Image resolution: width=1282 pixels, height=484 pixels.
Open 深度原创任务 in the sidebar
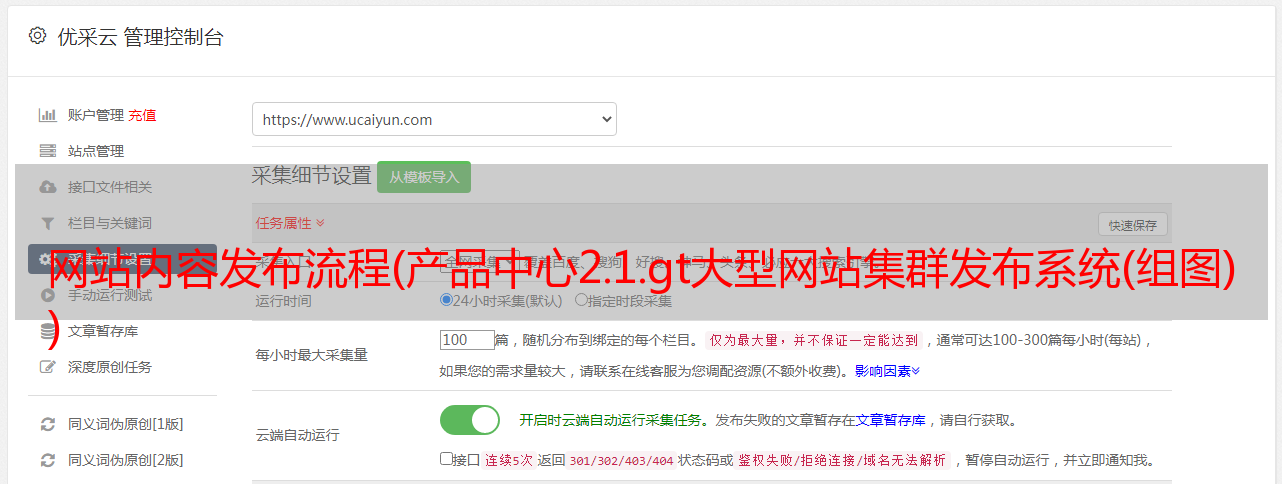click(x=110, y=367)
